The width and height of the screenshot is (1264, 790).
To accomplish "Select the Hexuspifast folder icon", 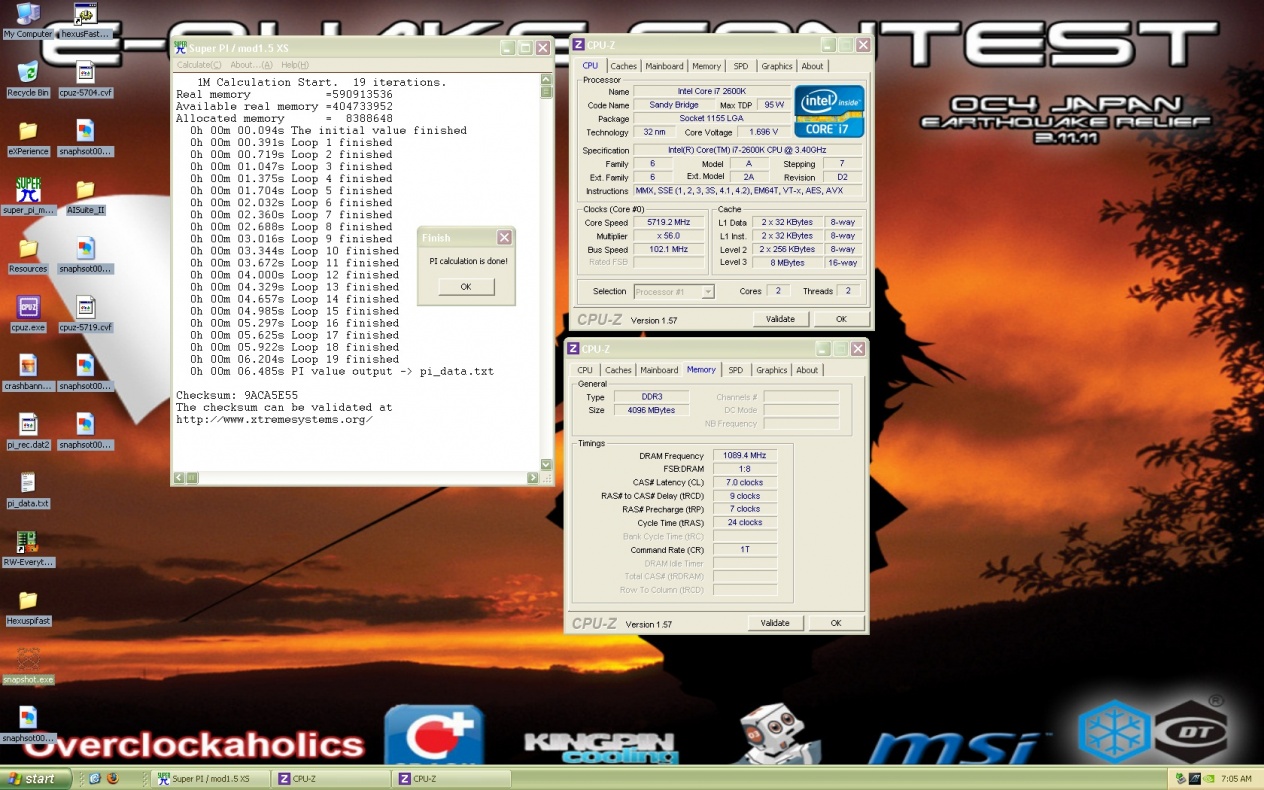I will (28, 601).
